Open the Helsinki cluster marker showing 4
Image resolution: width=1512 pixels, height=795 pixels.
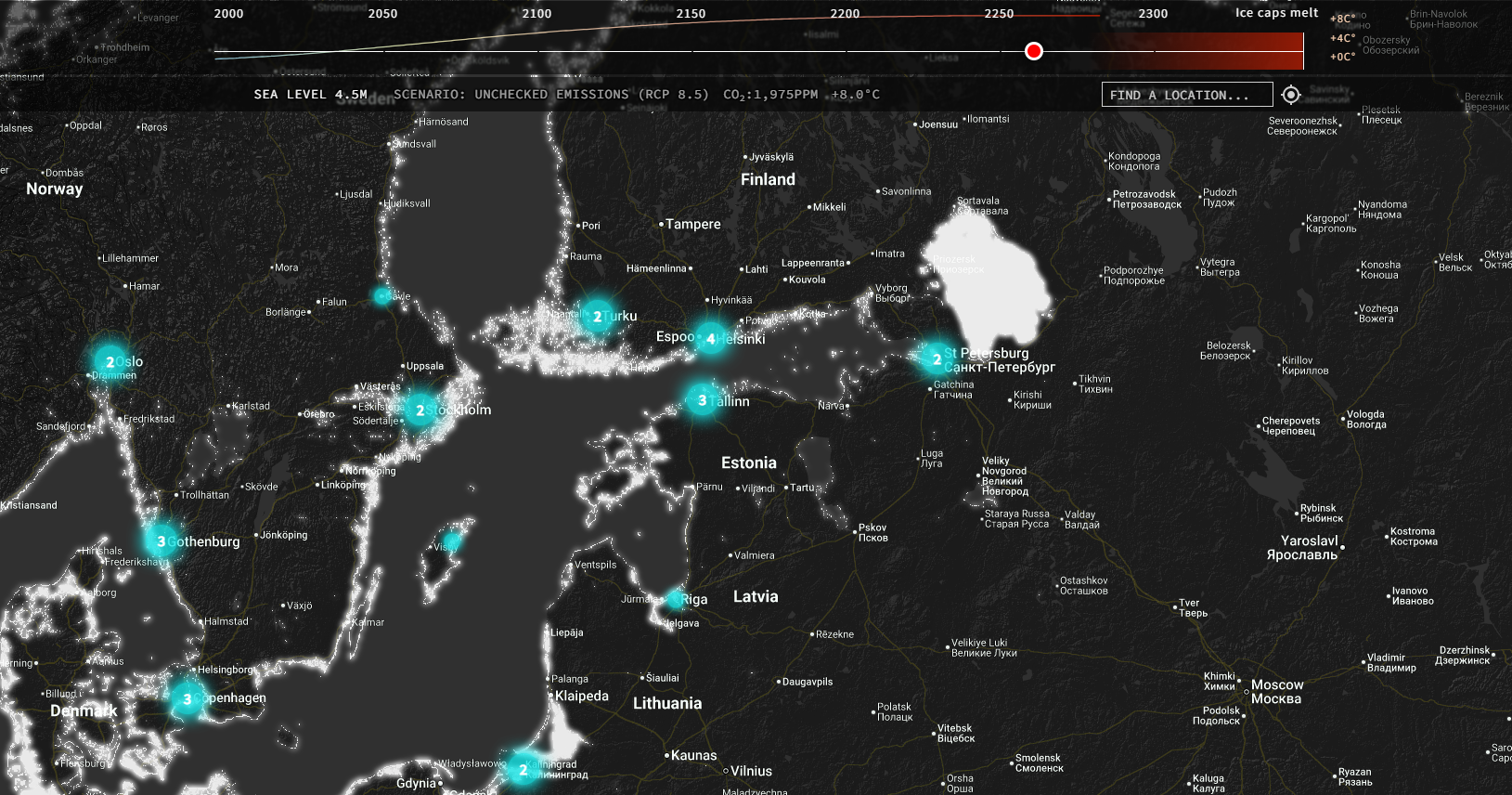click(711, 339)
